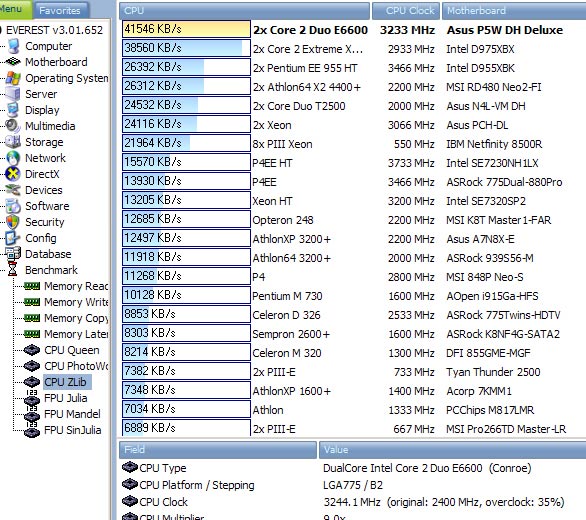The width and height of the screenshot is (586, 520).
Task: Click the Memory Latency RAM icon
Action: tap(32, 334)
